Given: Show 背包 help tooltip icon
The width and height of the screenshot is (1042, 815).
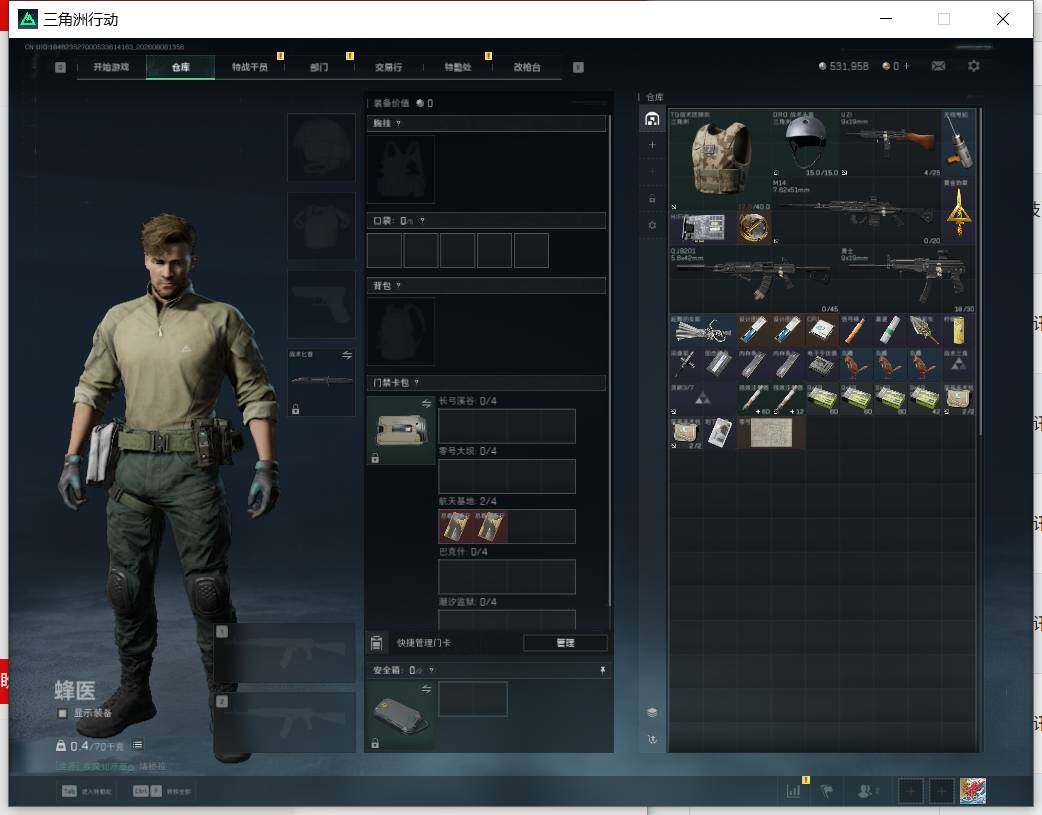Looking at the screenshot, I should pos(398,286).
